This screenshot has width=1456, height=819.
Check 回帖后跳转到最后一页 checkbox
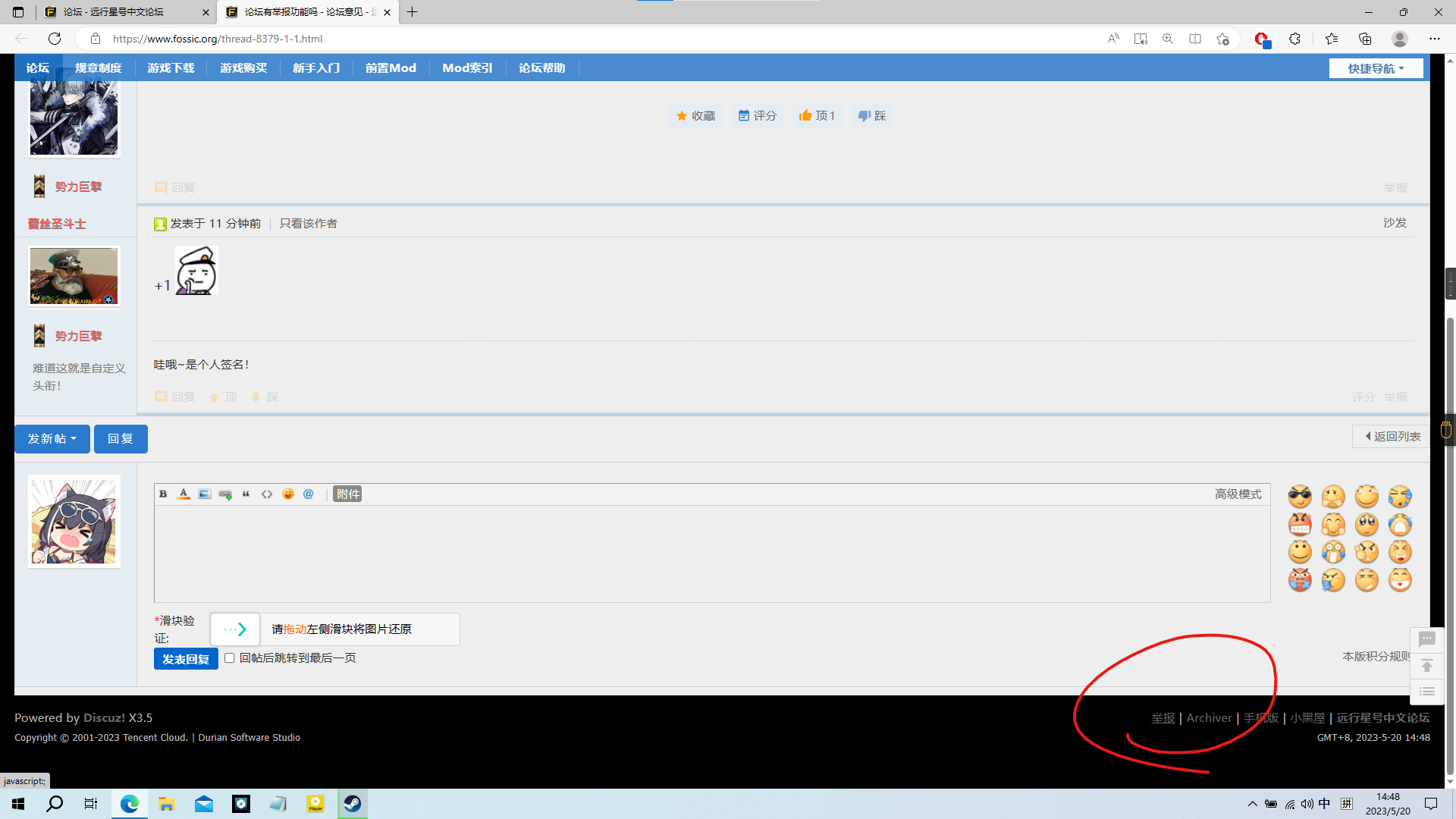coord(230,658)
